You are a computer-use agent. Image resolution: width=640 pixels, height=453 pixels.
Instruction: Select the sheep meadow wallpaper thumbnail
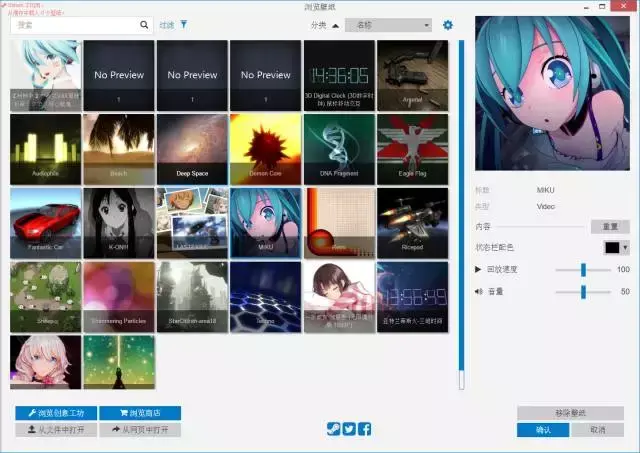coord(46,297)
